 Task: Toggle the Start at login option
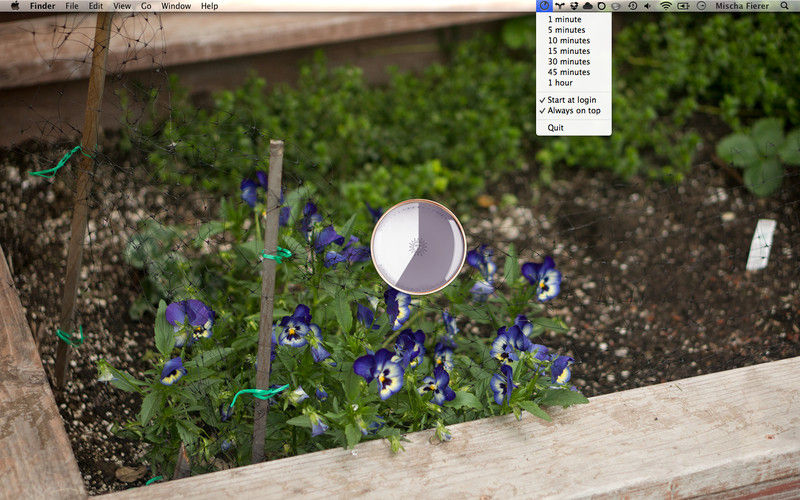(x=573, y=100)
